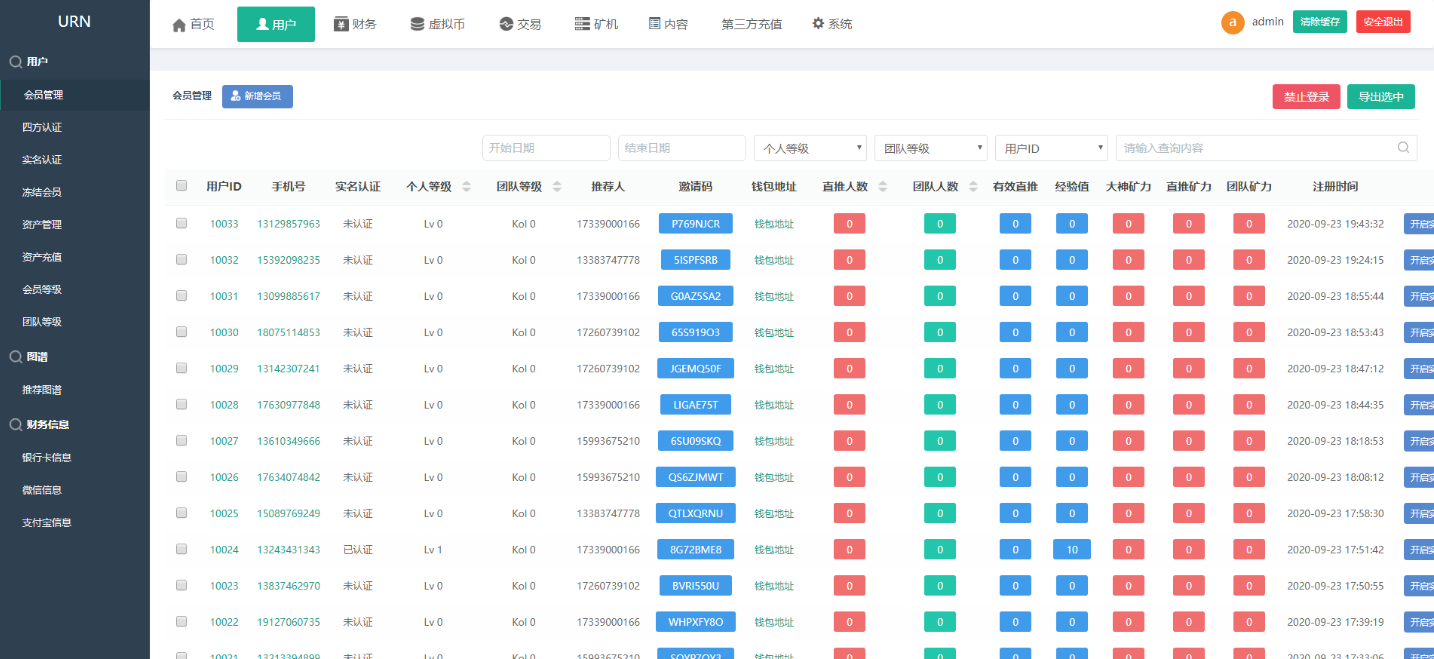Click the 开始日期 date input field
1434x659 pixels.
click(x=546, y=148)
